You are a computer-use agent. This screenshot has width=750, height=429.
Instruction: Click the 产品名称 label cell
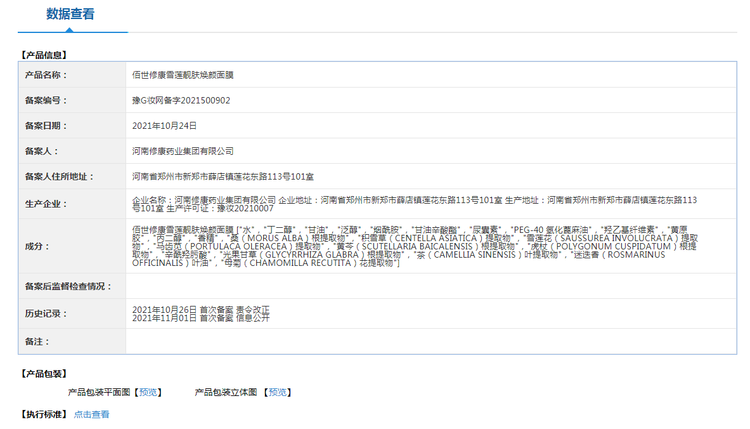(43, 75)
